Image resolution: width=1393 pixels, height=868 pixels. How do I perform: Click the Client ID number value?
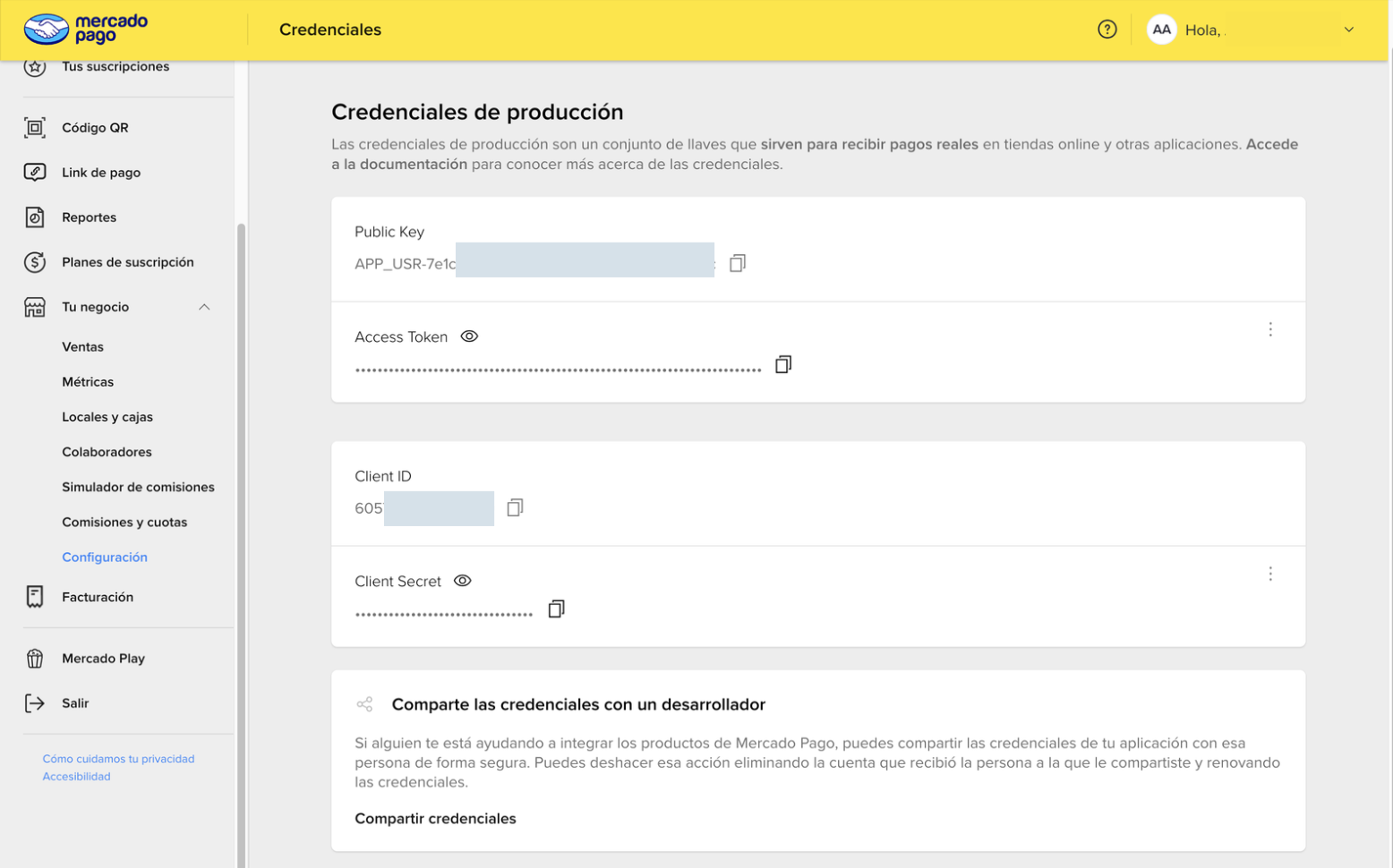[x=423, y=508]
